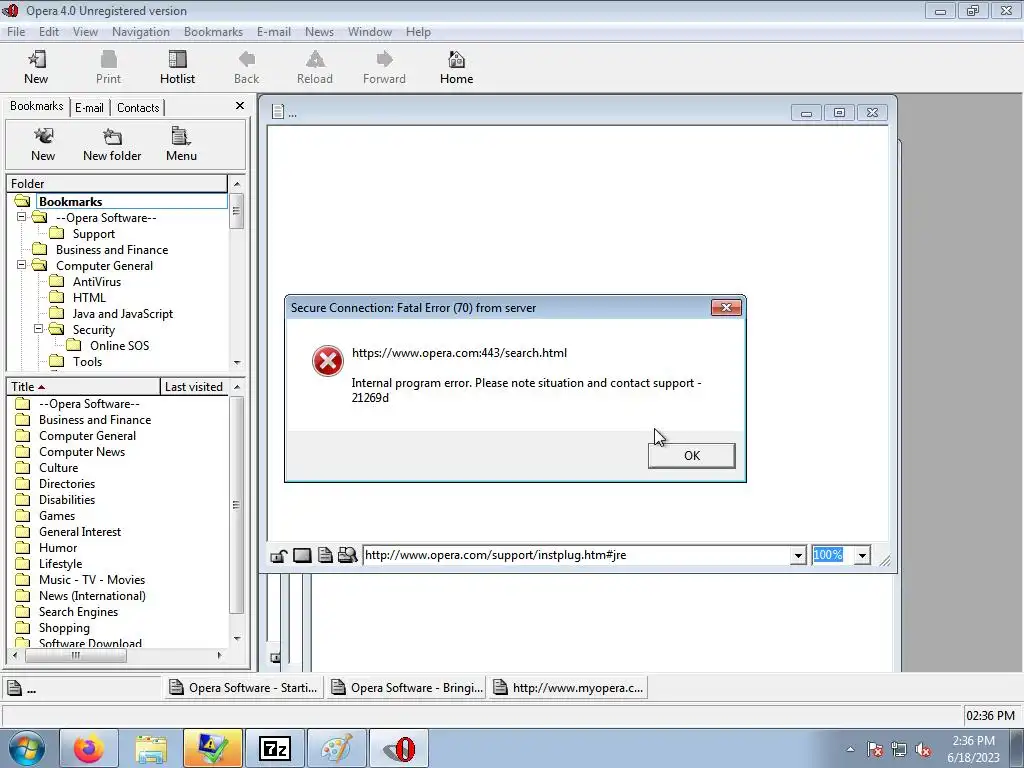Open Firefox from the taskbar
Screen dimensions: 1024x768
pos(89,748)
